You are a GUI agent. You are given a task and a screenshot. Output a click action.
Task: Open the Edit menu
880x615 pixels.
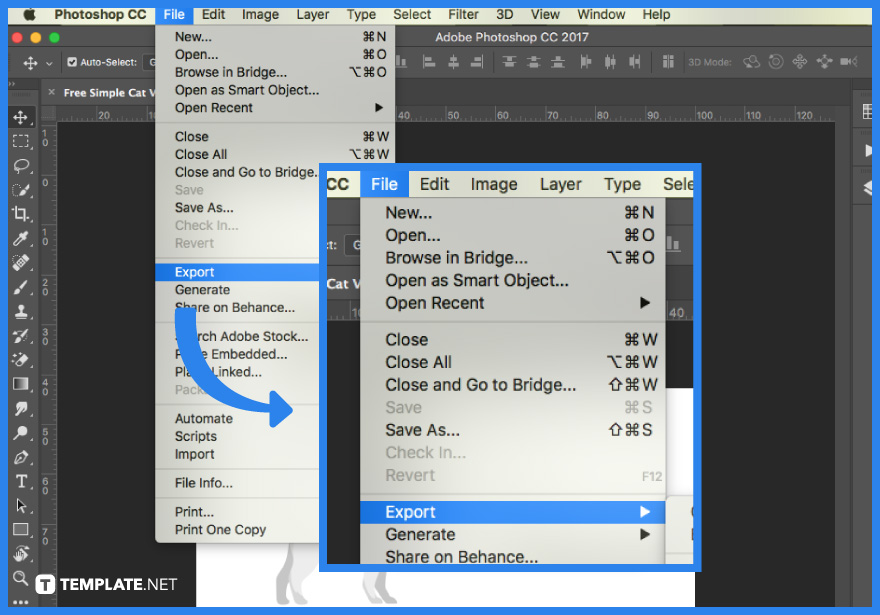coord(212,14)
